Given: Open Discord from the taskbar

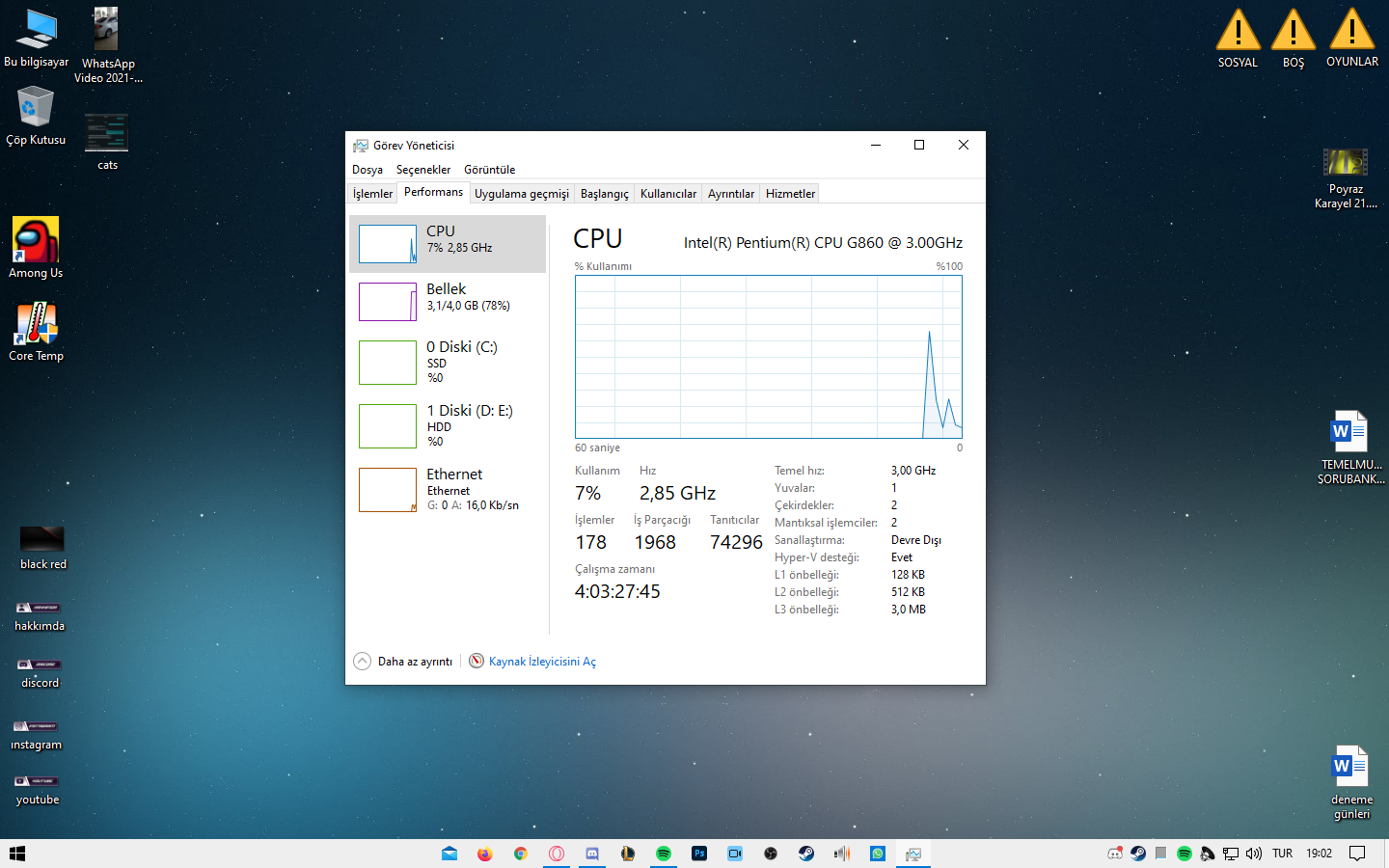Looking at the screenshot, I should point(592,854).
